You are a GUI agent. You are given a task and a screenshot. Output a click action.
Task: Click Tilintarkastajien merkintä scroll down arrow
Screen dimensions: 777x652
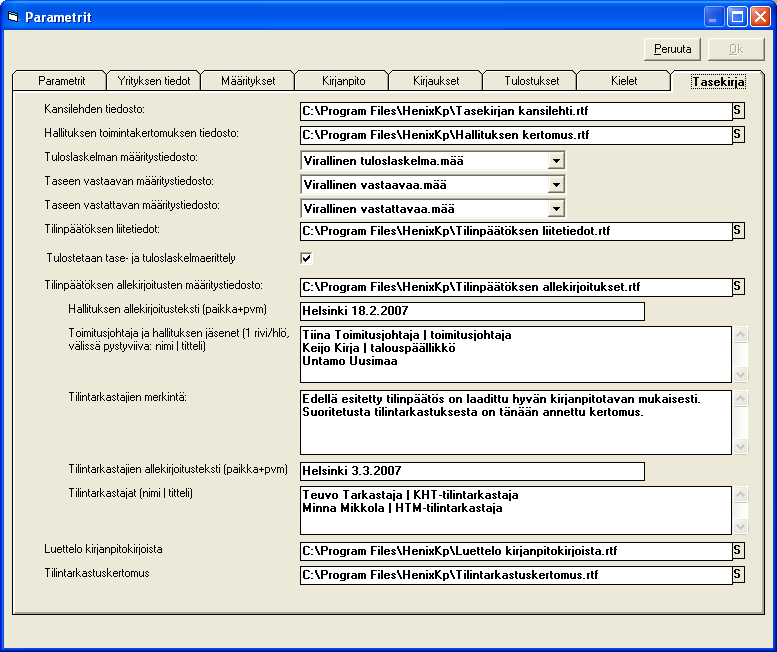pos(740,446)
